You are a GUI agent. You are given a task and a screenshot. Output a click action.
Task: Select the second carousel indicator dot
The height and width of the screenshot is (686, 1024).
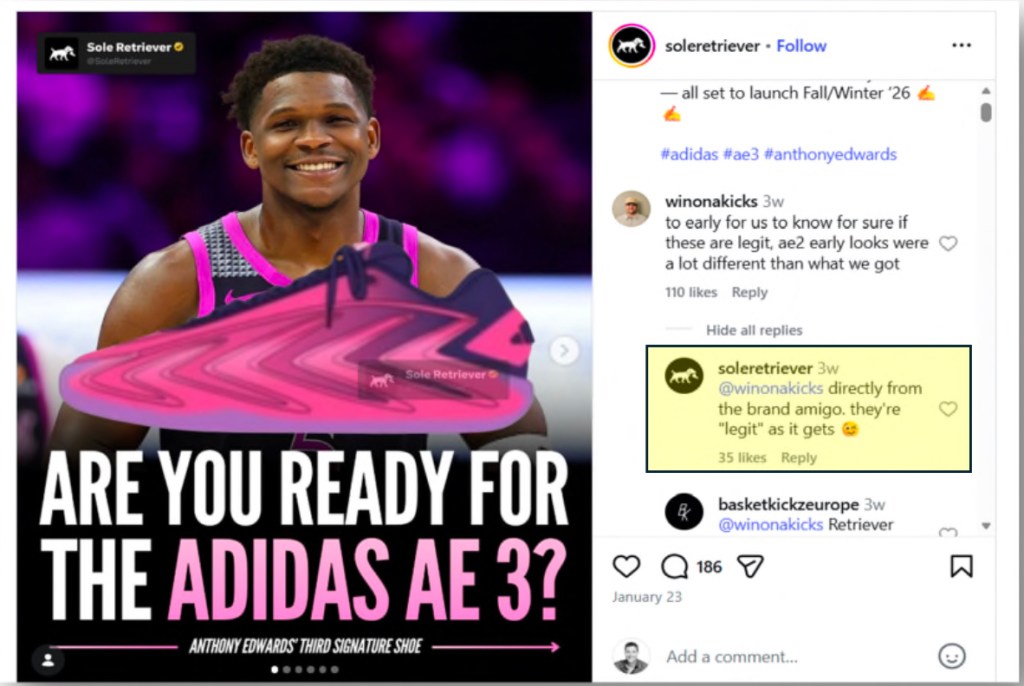pos(287,669)
